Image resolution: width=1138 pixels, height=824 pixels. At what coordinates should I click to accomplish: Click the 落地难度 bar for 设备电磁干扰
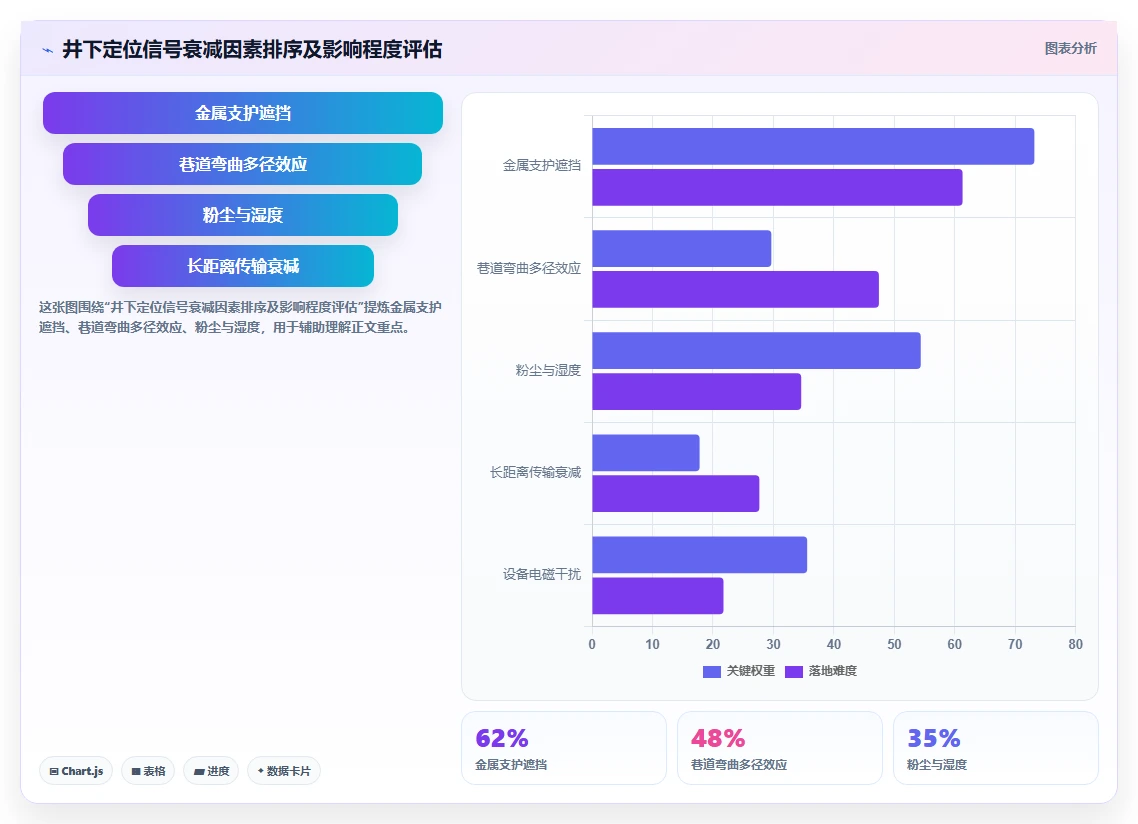[658, 596]
